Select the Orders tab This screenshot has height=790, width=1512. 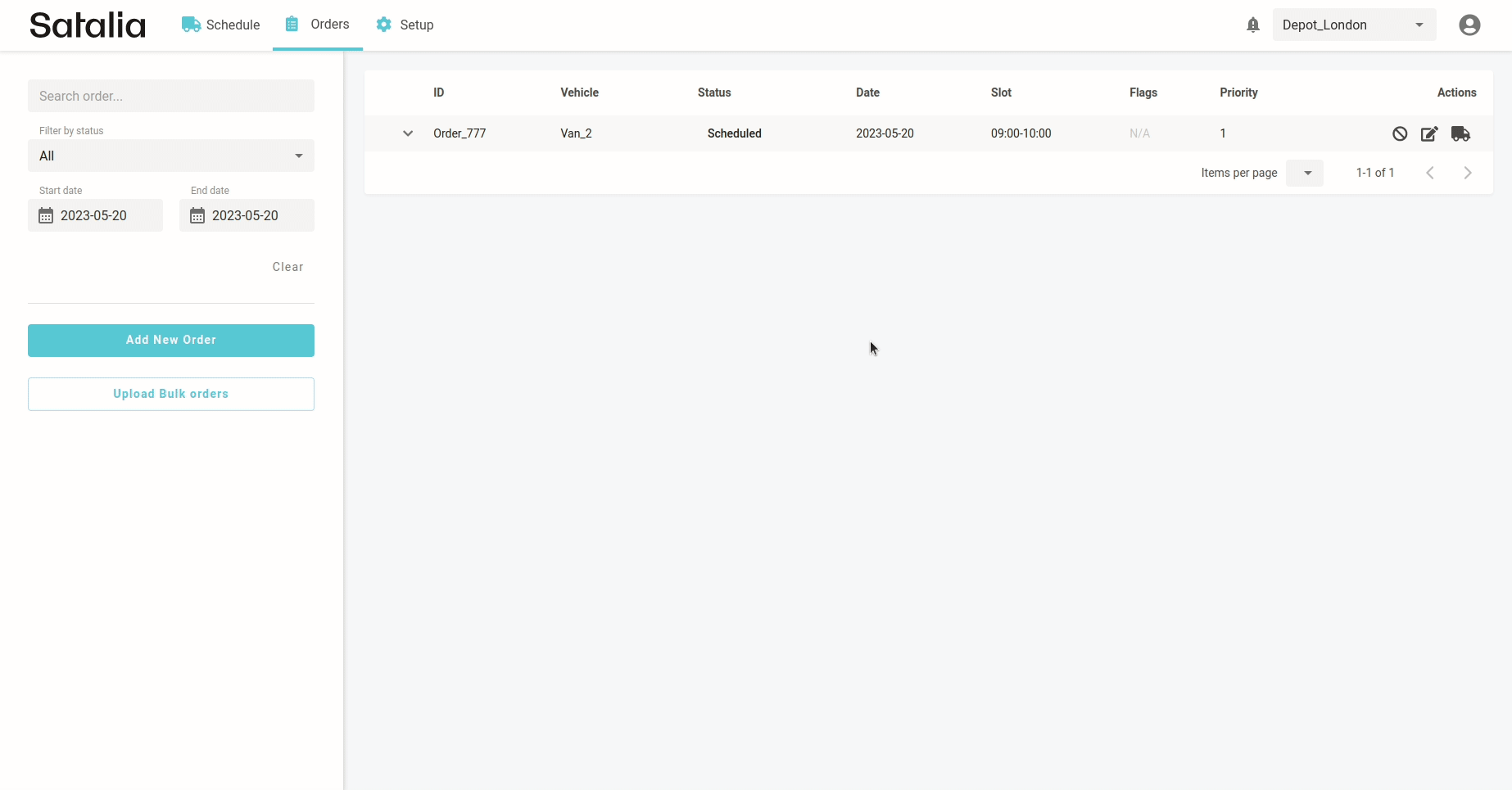[x=318, y=25]
